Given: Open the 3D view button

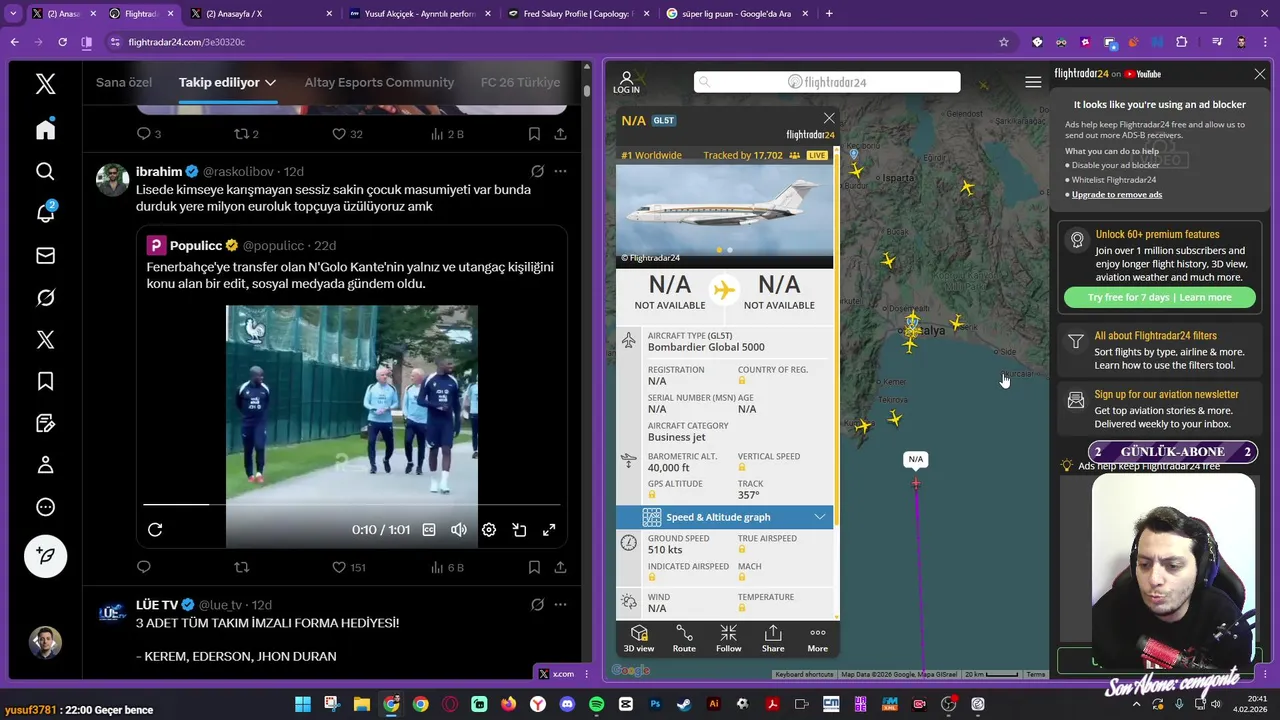Looking at the screenshot, I should point(639,639).
